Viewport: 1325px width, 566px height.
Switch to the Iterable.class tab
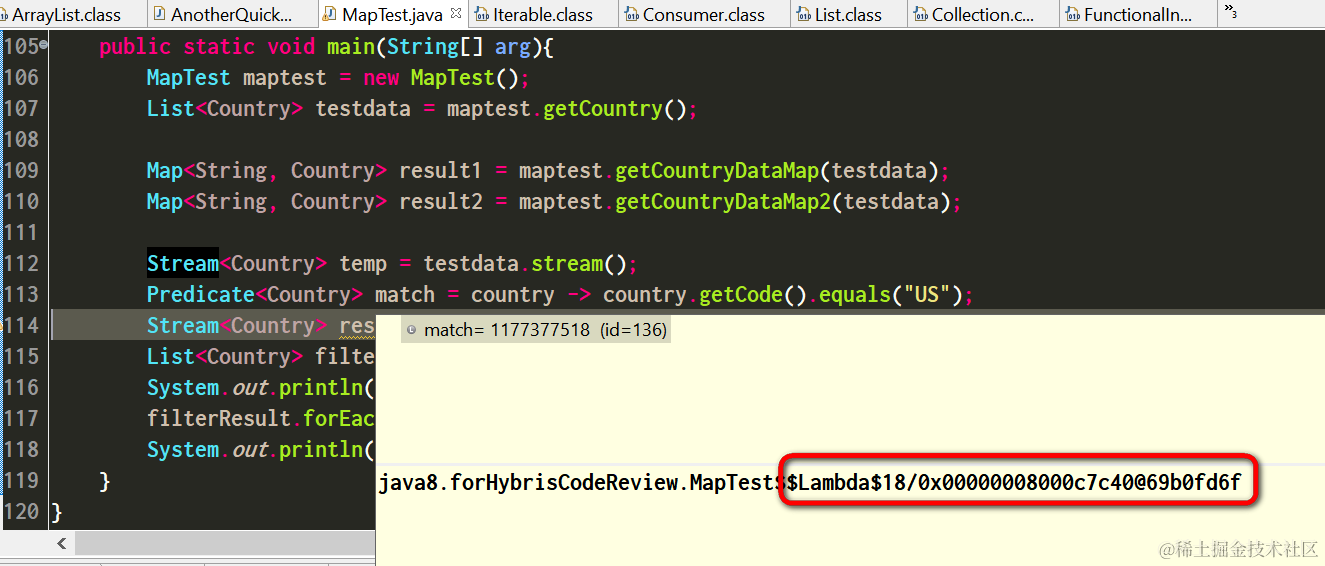(542, 14)
